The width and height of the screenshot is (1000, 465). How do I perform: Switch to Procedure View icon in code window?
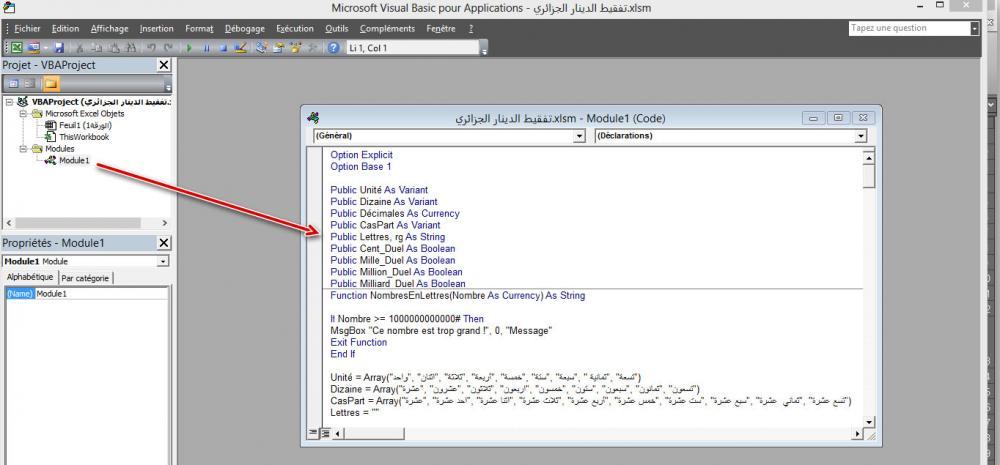313,433
